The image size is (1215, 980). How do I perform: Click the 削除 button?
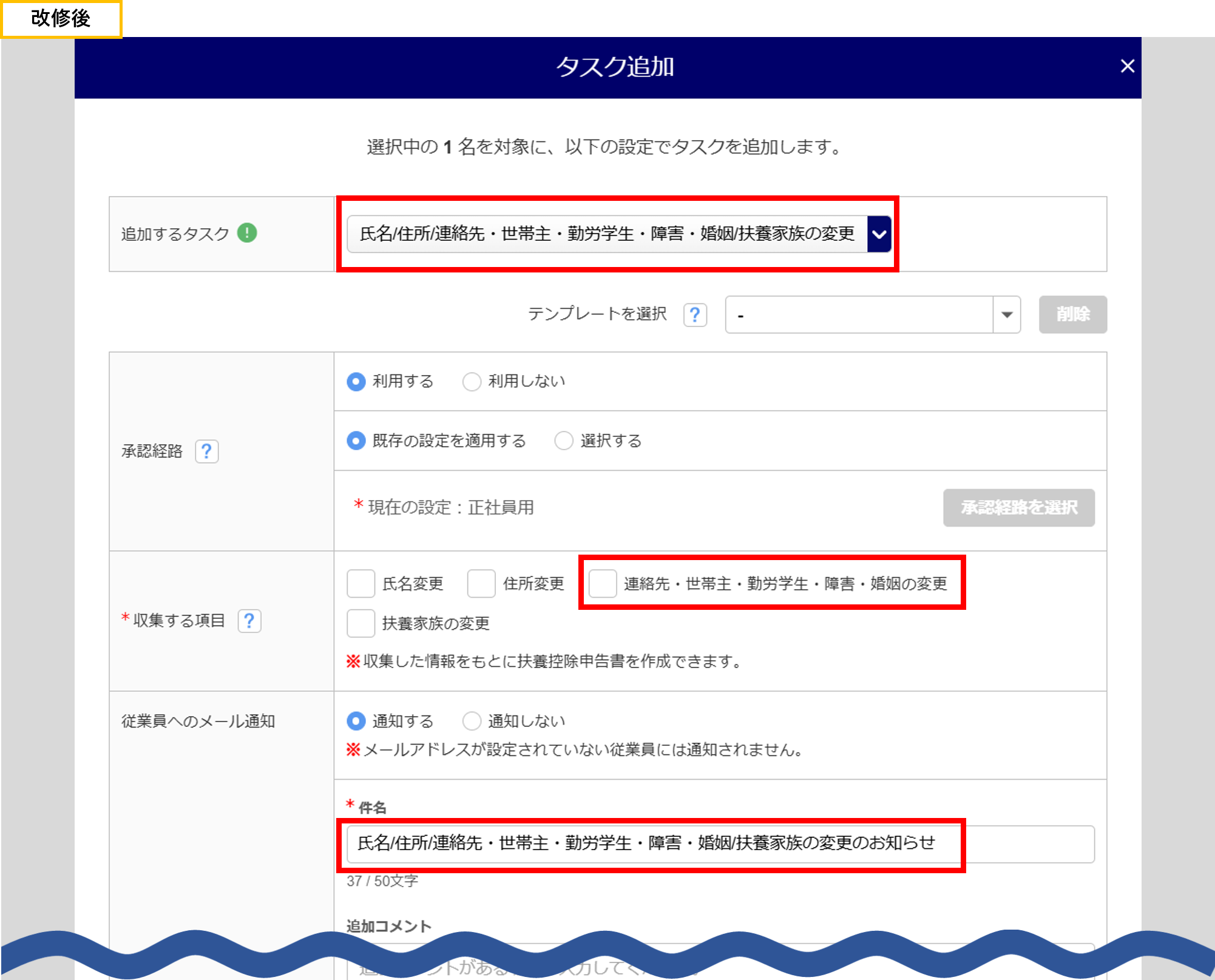pyautogui.click(x=1072, y=314)
